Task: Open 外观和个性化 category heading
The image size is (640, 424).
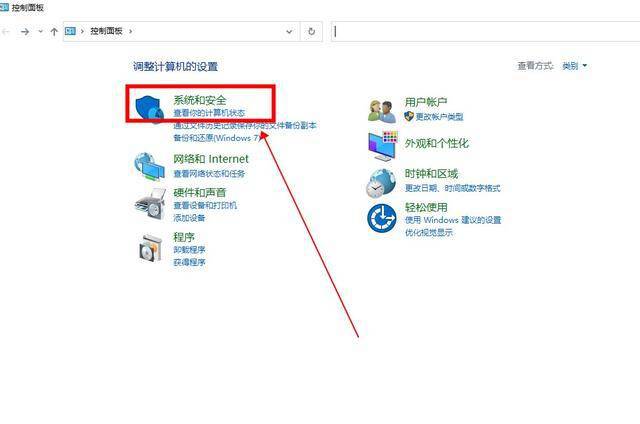Action: pos(437,143)
